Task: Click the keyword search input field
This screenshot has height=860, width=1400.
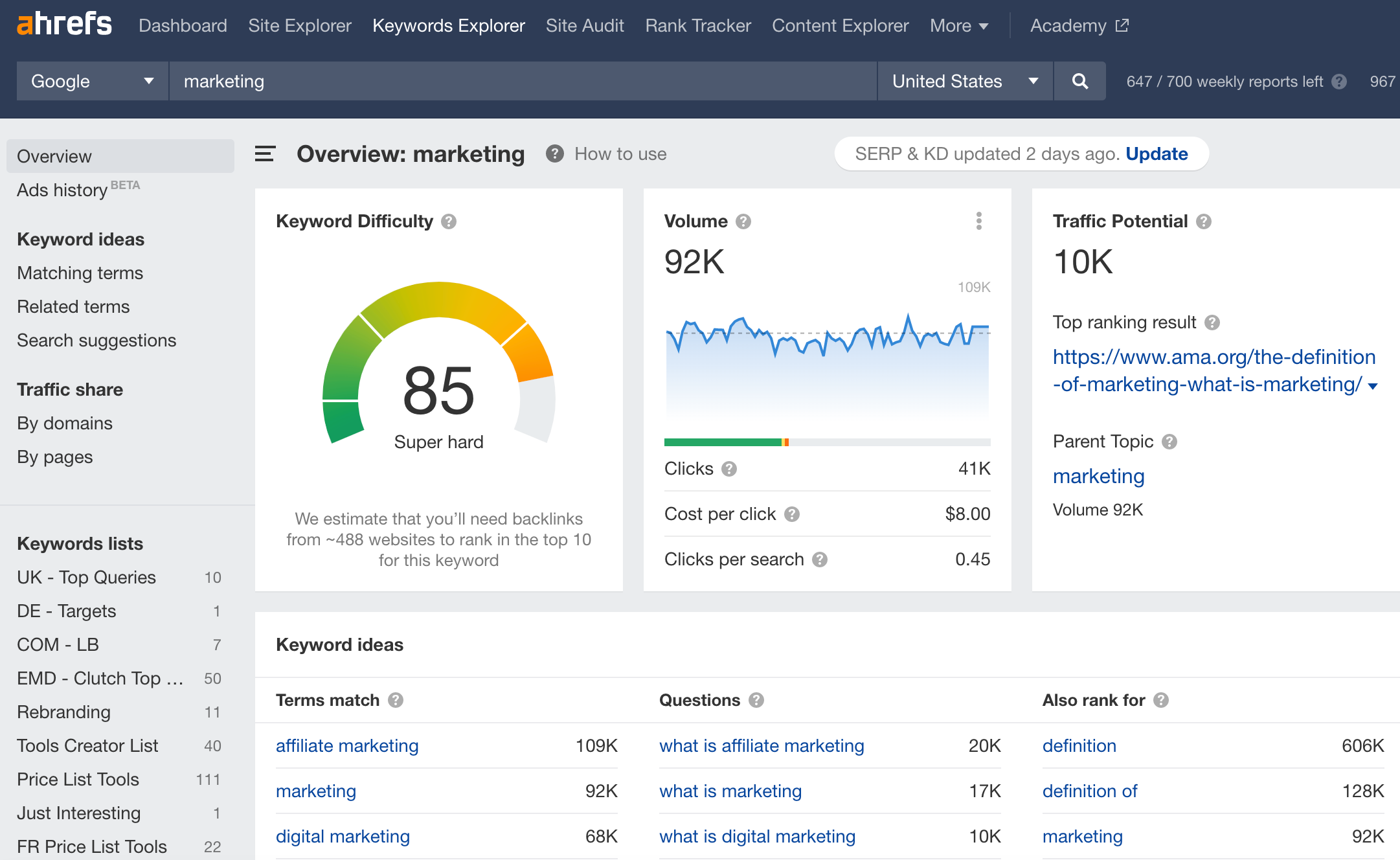Action: coord(523,81)
